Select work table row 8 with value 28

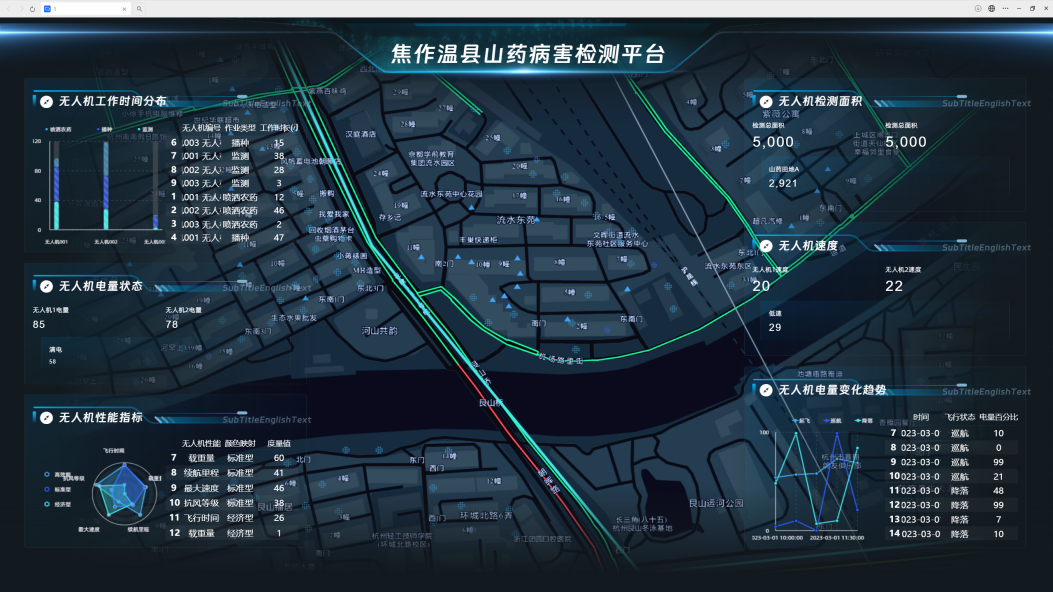[232, 170]
